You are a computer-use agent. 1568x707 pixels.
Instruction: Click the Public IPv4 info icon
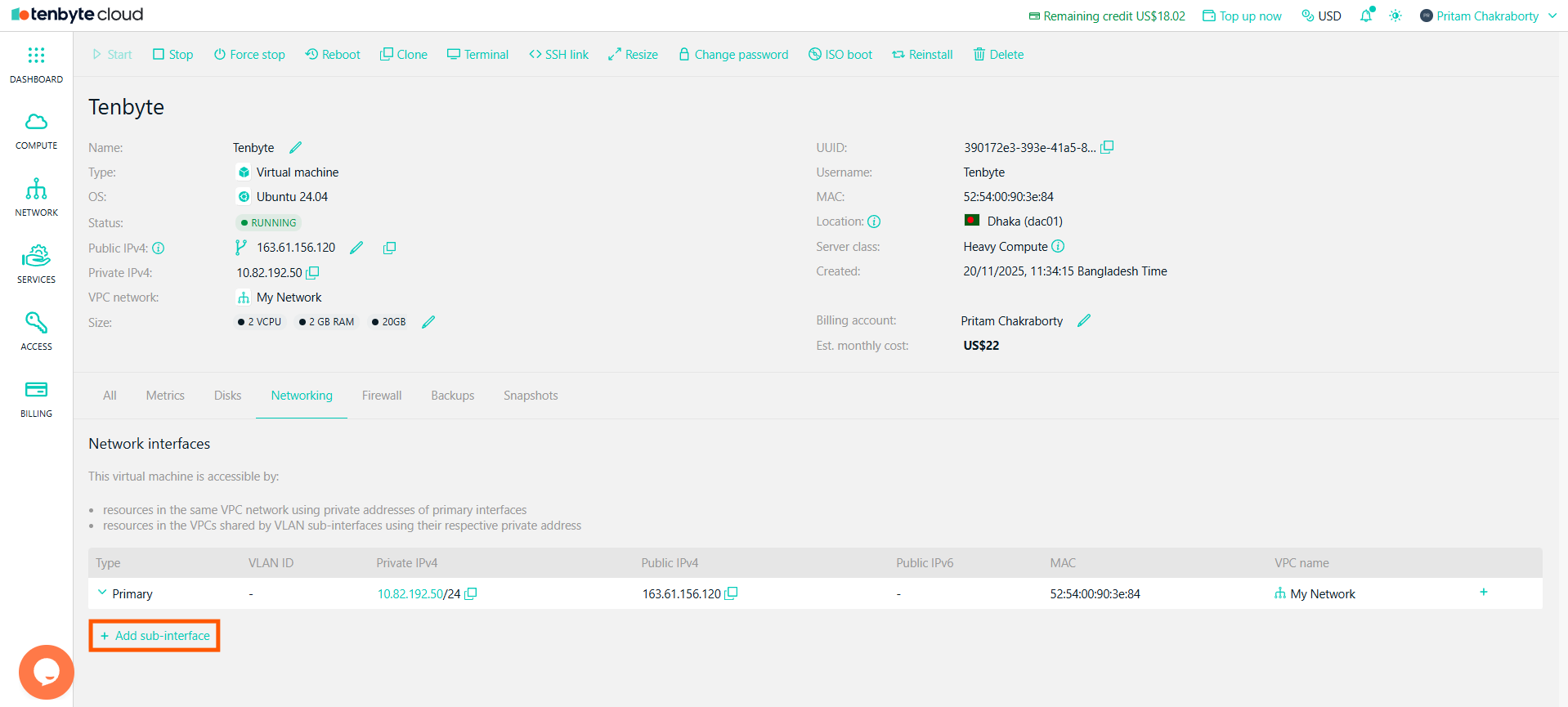click(x=159, y=248)
